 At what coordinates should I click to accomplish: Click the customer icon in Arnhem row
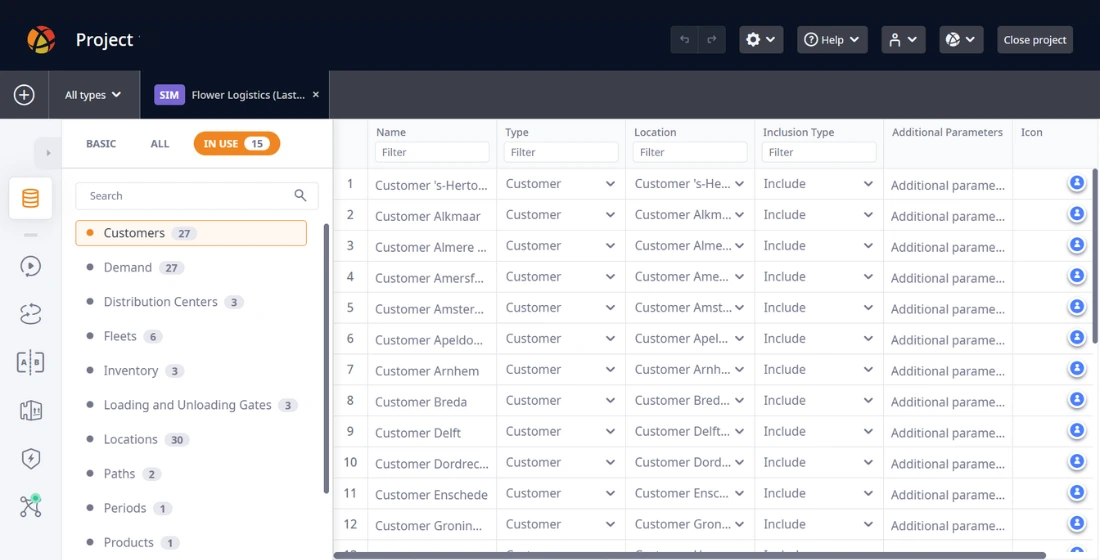(1077, 368)
